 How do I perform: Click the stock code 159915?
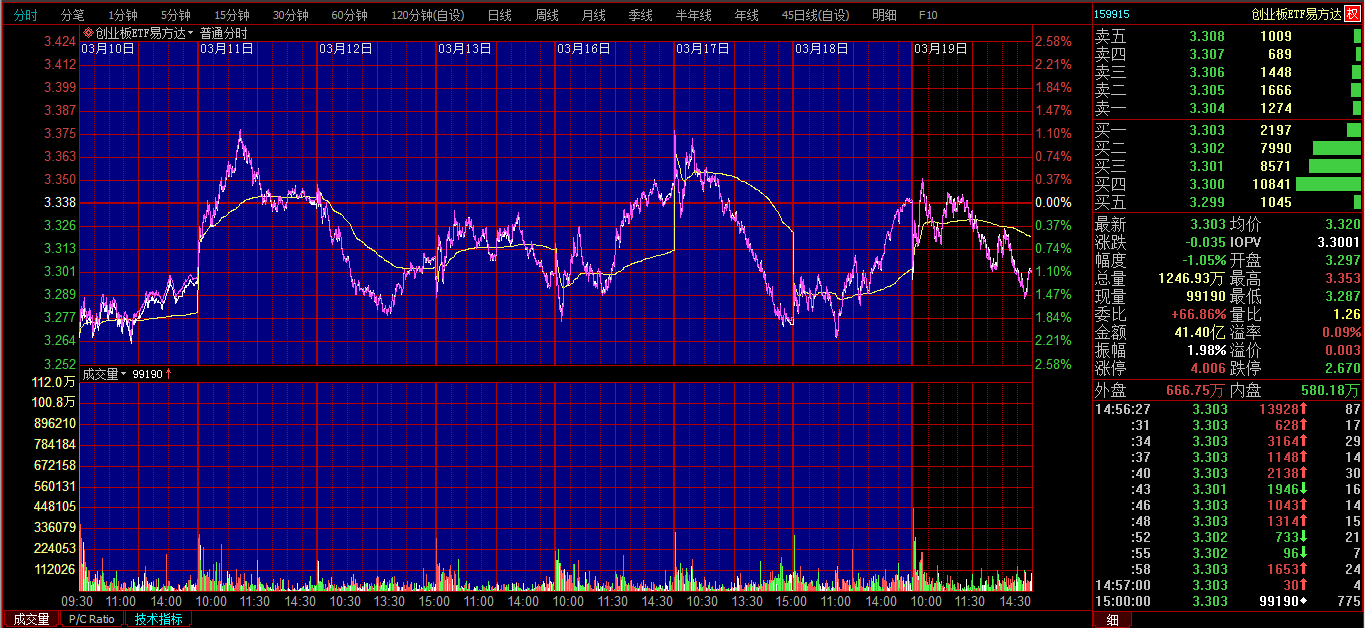click(1112, 14)
